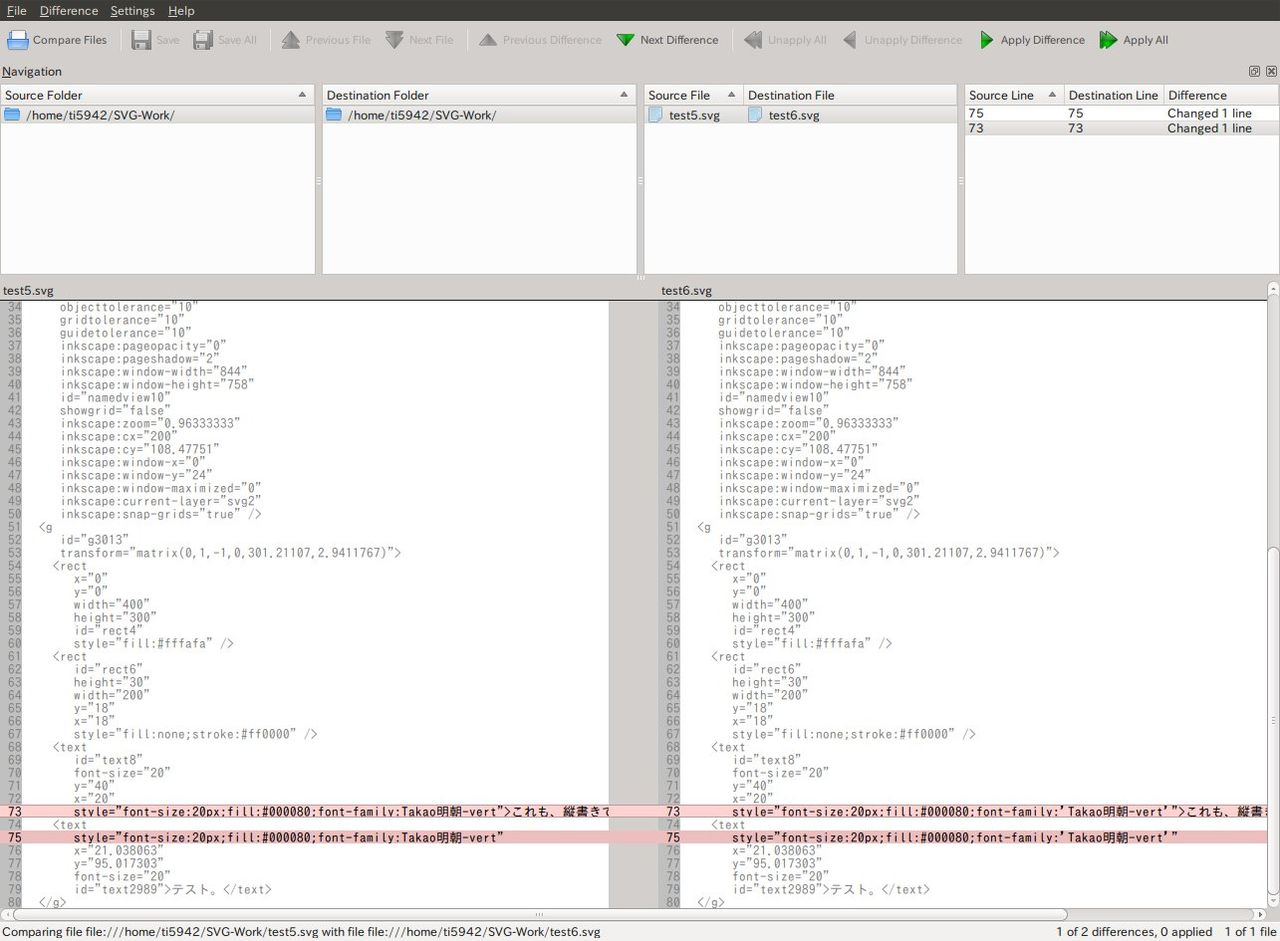Select destination folder /home/ti5942/SVG-Work/ row

click(479, 115)
